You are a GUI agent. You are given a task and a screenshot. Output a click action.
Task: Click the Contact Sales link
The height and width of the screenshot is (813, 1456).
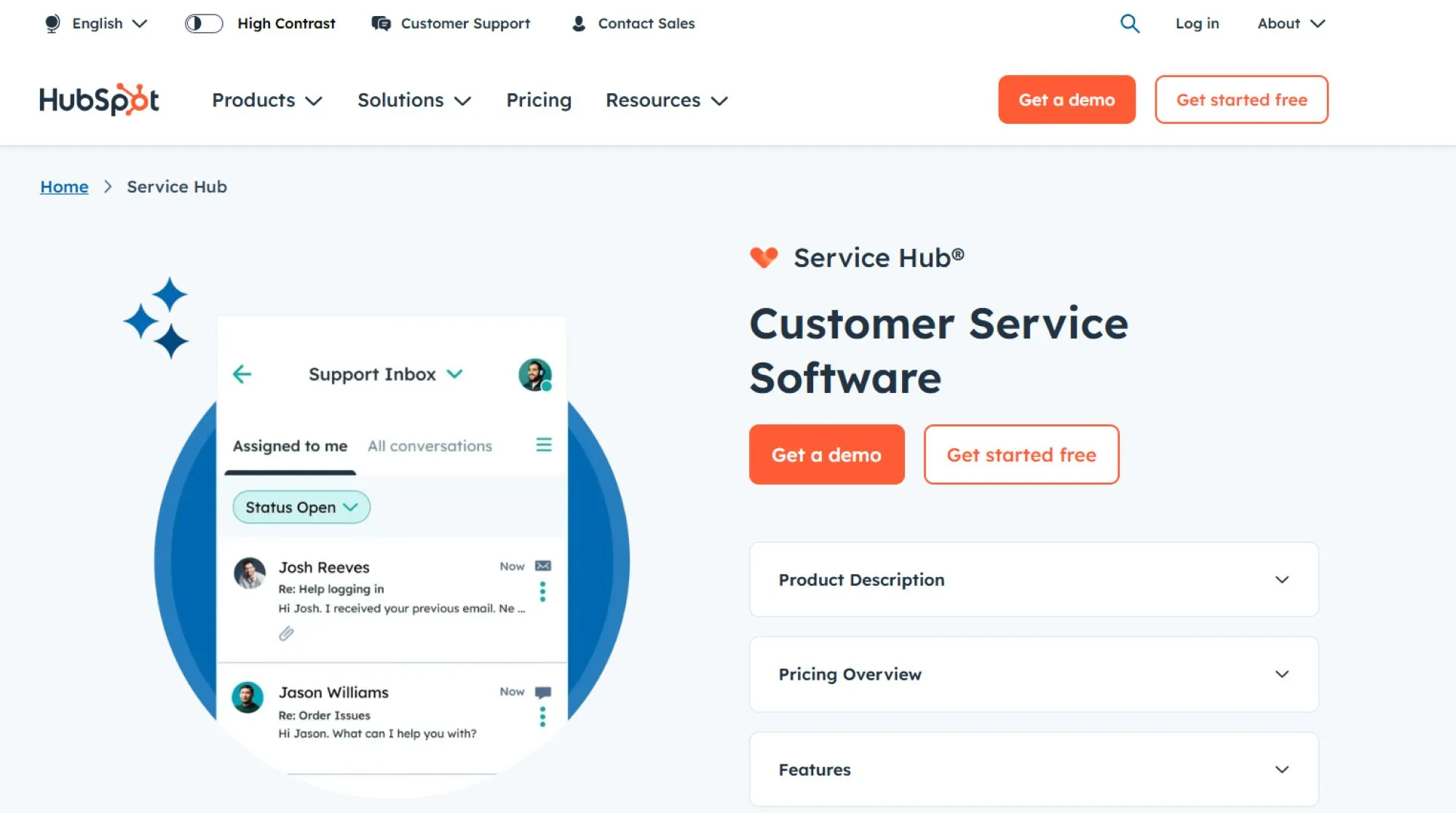click(646, 23)
